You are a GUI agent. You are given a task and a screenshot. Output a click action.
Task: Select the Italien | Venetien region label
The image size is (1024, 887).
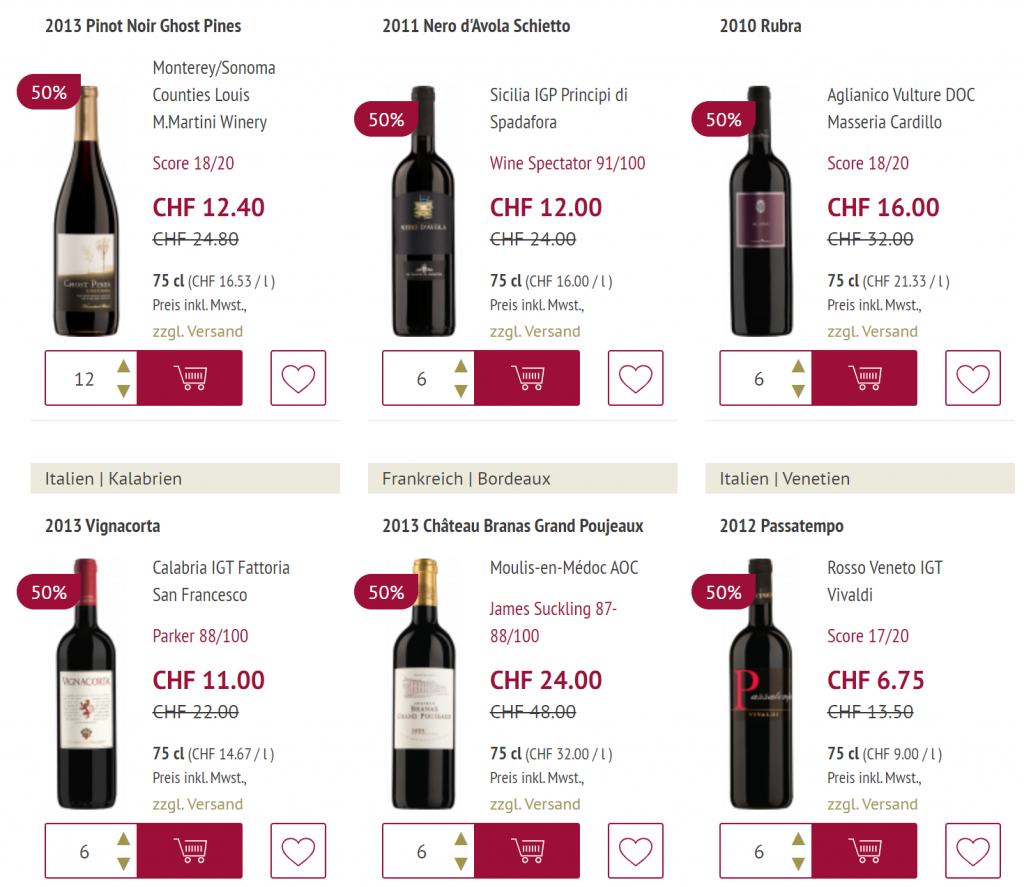(784, 479)
